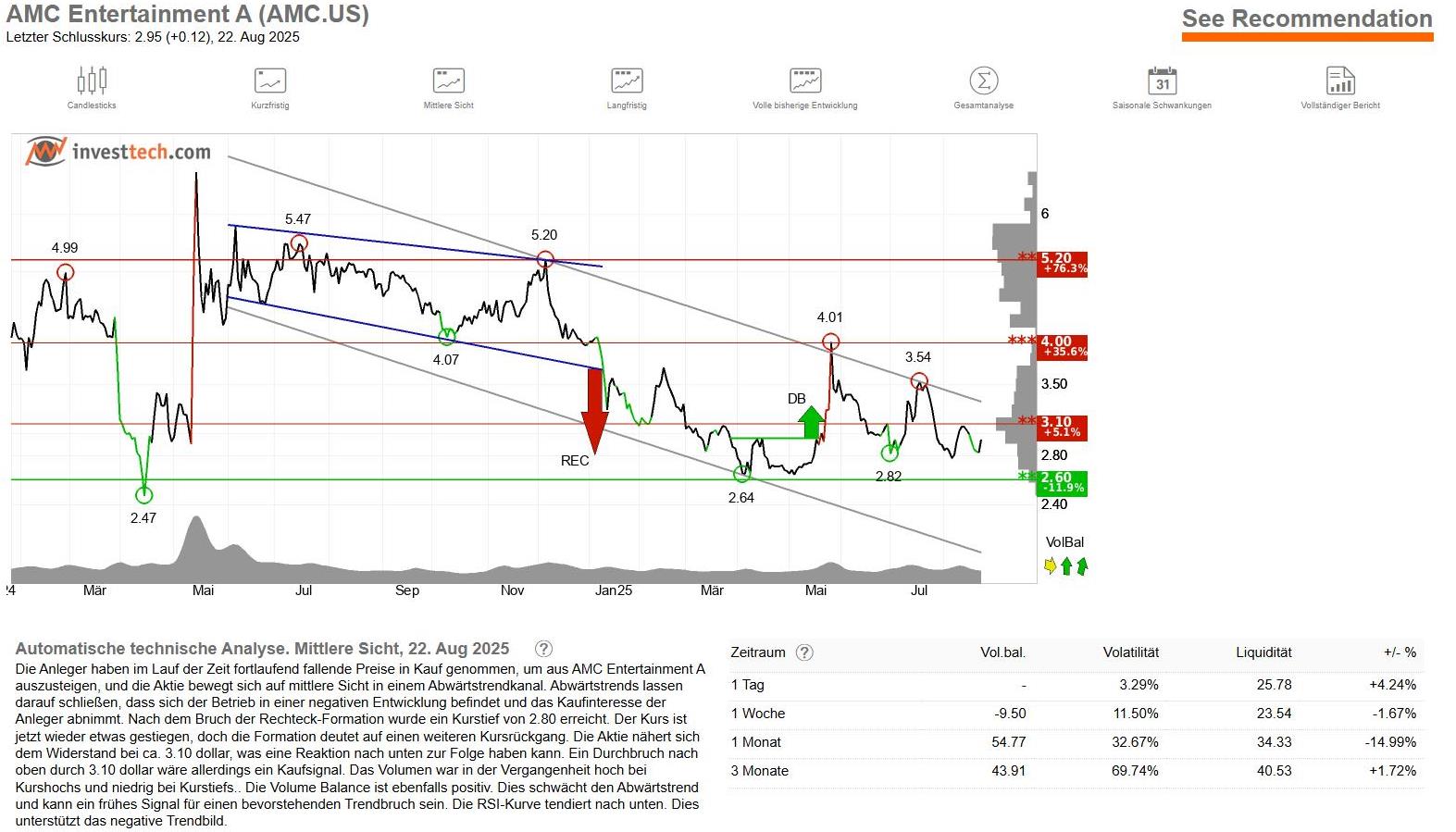
Task: Click the 4.01 peak circle marker
Action: pos(831,341)
